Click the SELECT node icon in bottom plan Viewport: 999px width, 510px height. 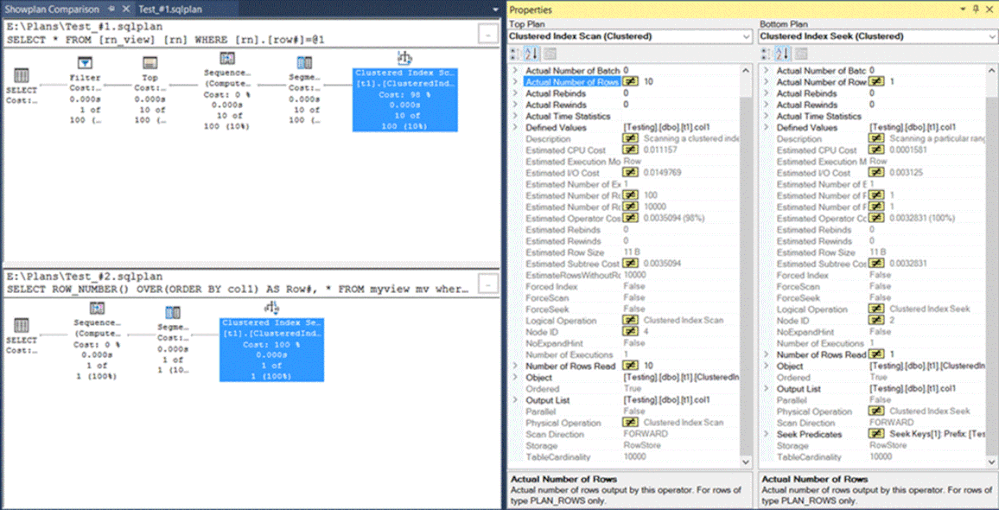[21, 325]
